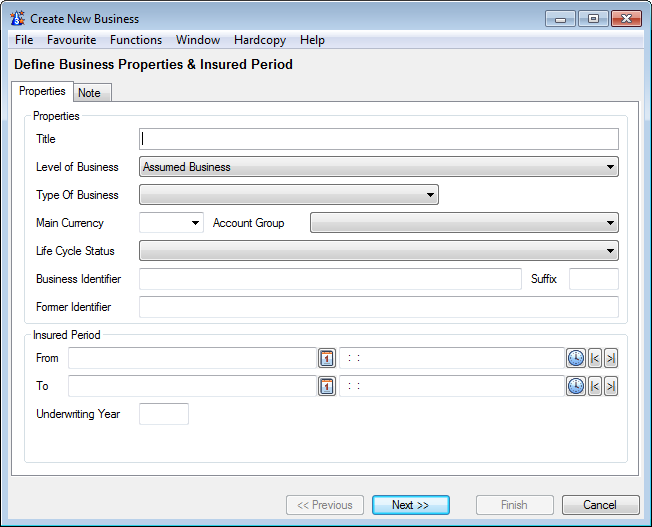Open the calendar picker for From date
Image resolution: width=652 pixels, height=527 pixels.
tap(327, 358)
